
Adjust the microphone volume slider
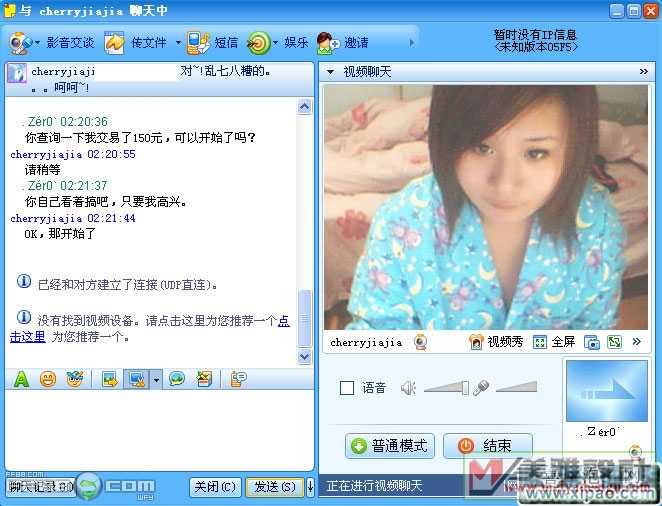coord(516,386)
